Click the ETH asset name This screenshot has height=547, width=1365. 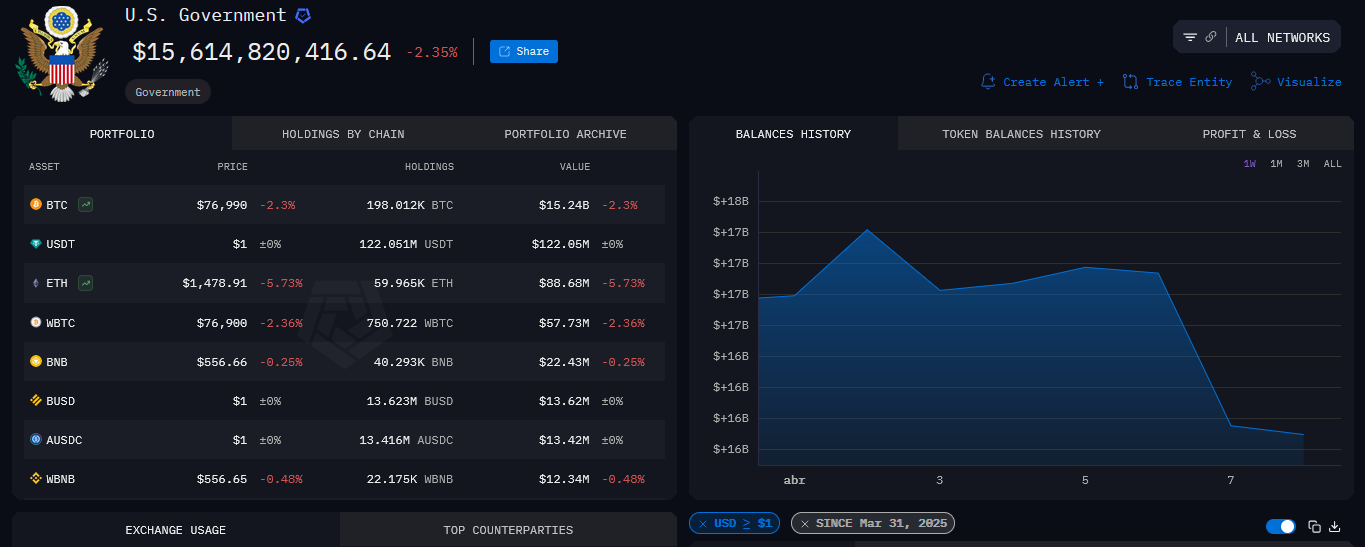click(x=57, y=283)
